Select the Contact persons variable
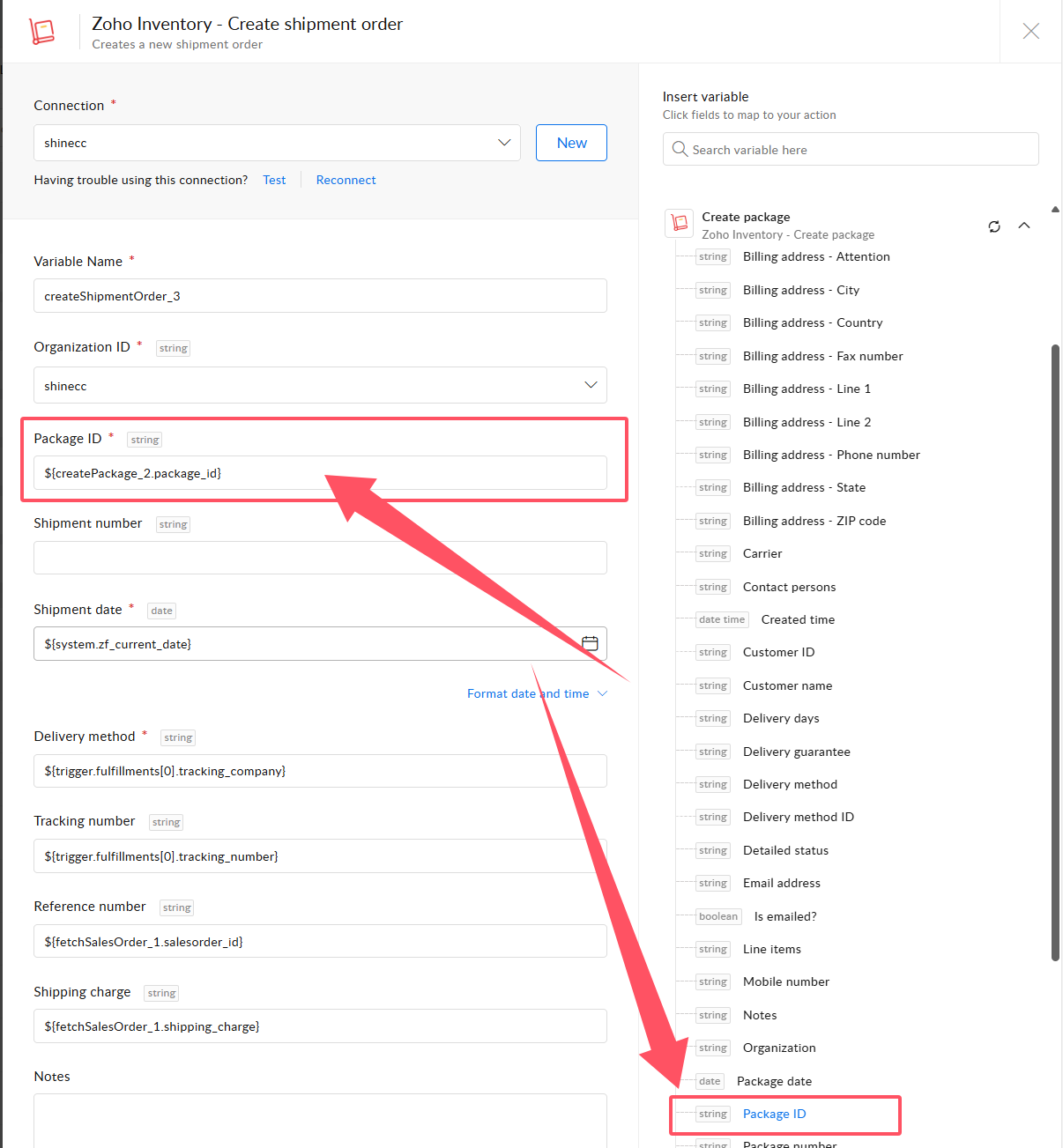The image size is (1063, 1148). pos(789,587)
